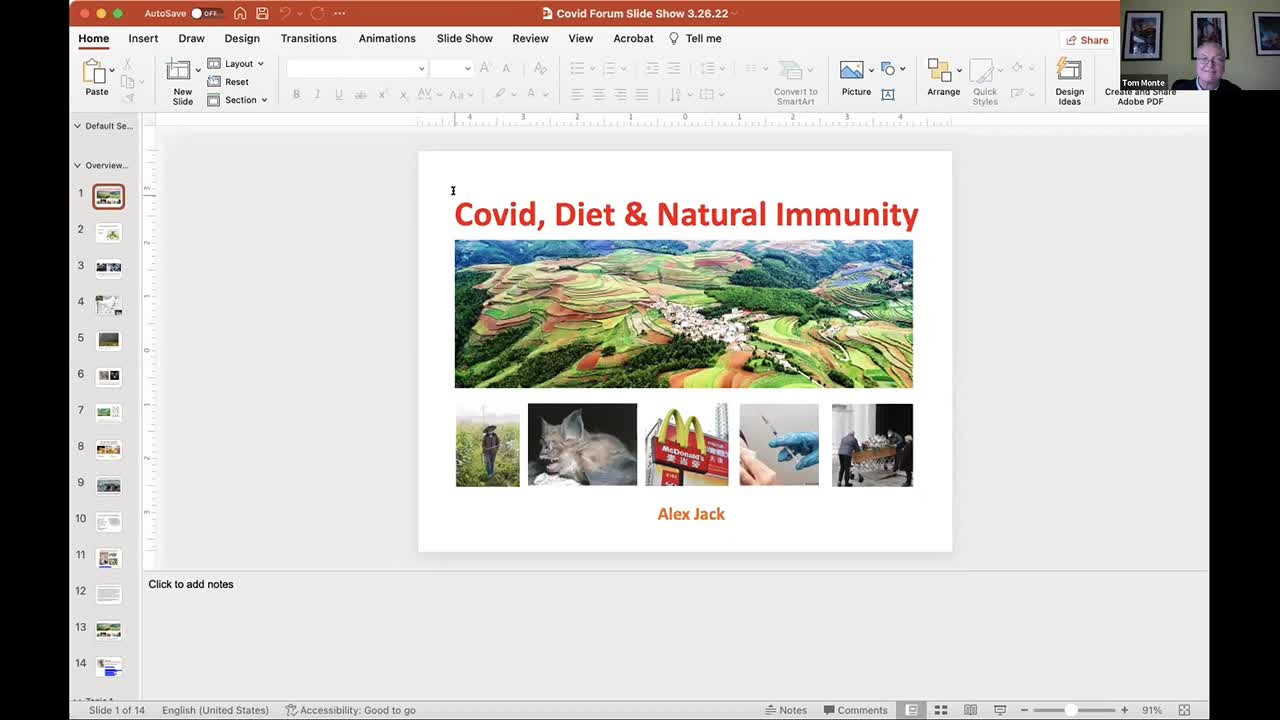Screen dimensions: 1280x720
Task: Click the Undo arrow icon
Action: tap(285, 13)
